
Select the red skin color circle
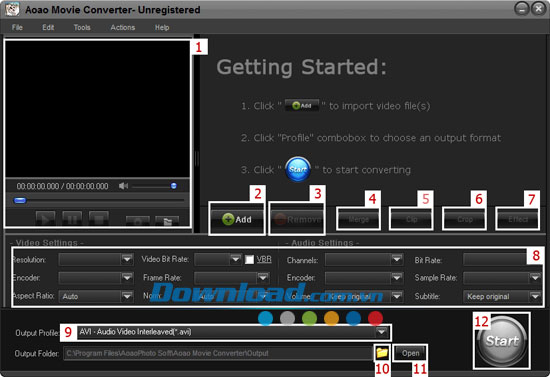pyautogui.click(x=375, y=318)
